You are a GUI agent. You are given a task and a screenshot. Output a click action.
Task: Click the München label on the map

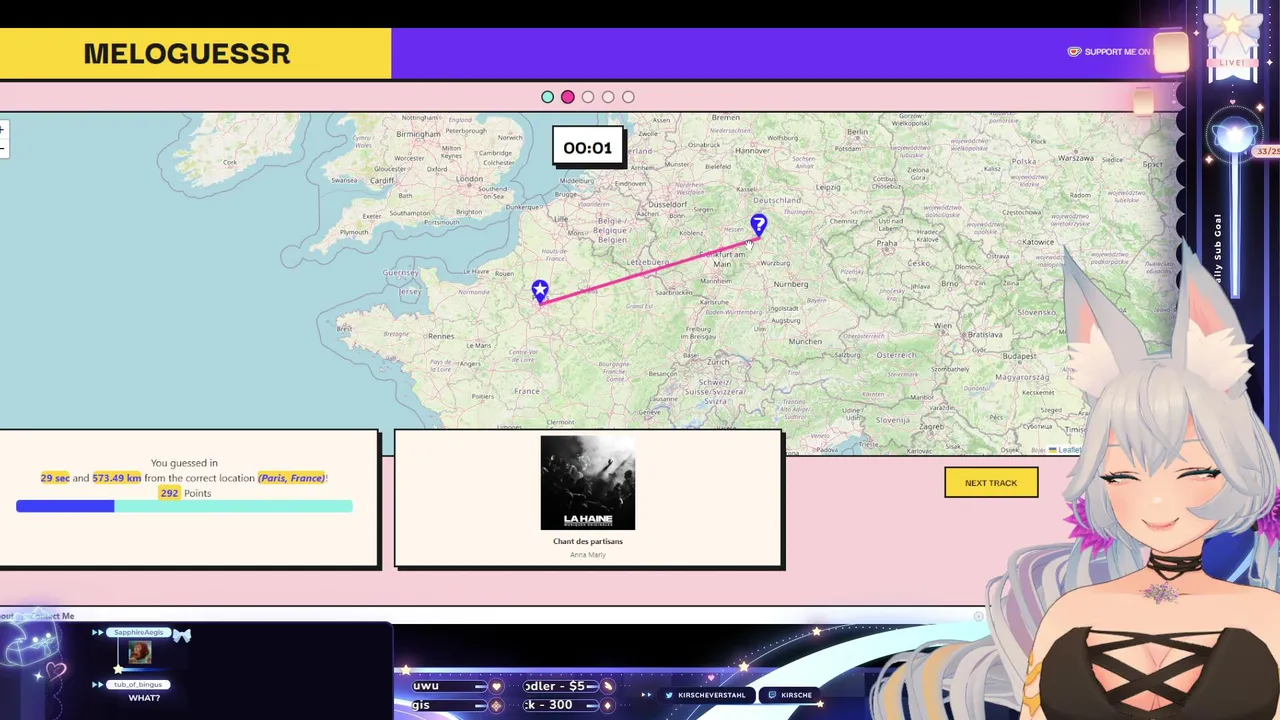click(805, 341)
